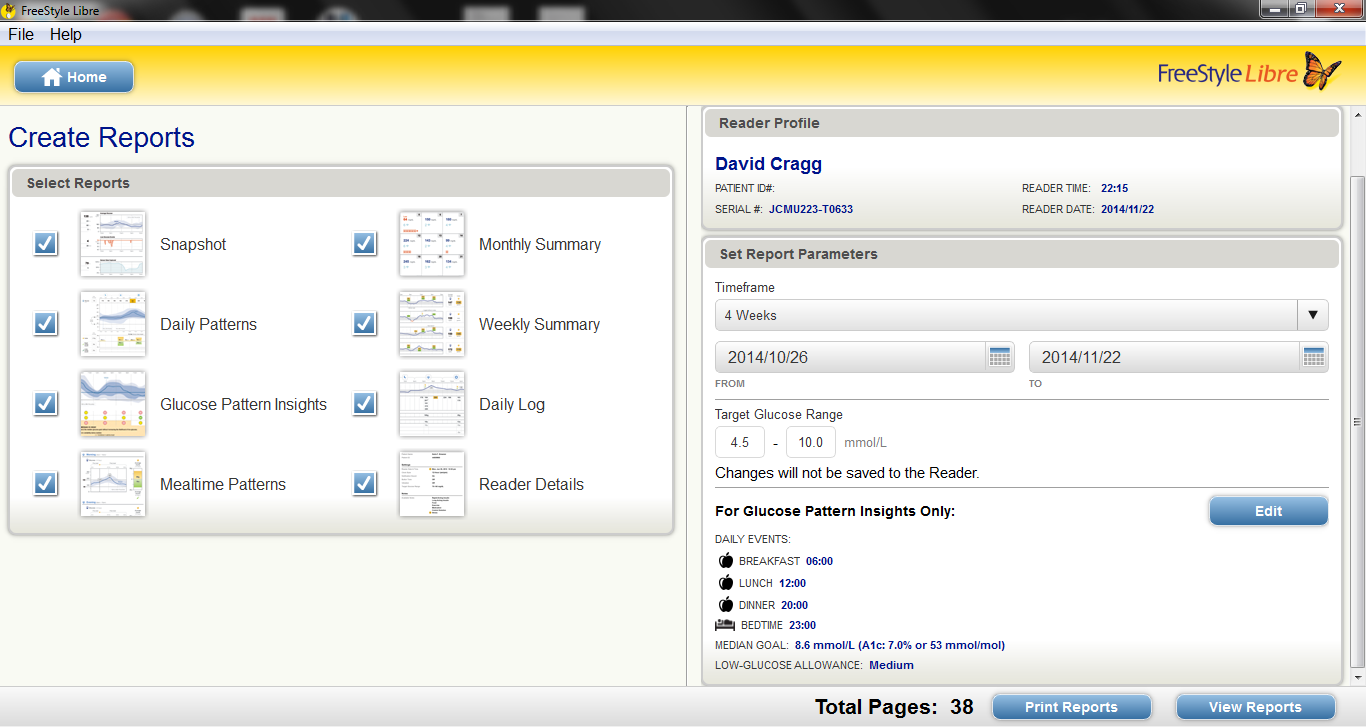Click the patient name David Cragg
Image resolution: width=1366 pixels, height=727 pixels.
tap(768, 164)
